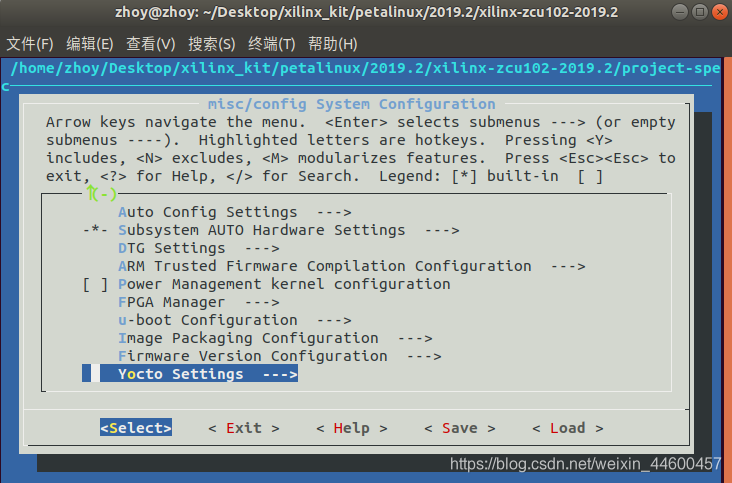Screen dimensions: 732x483
Task: Click the < Load > button
Action: (568, 428)
